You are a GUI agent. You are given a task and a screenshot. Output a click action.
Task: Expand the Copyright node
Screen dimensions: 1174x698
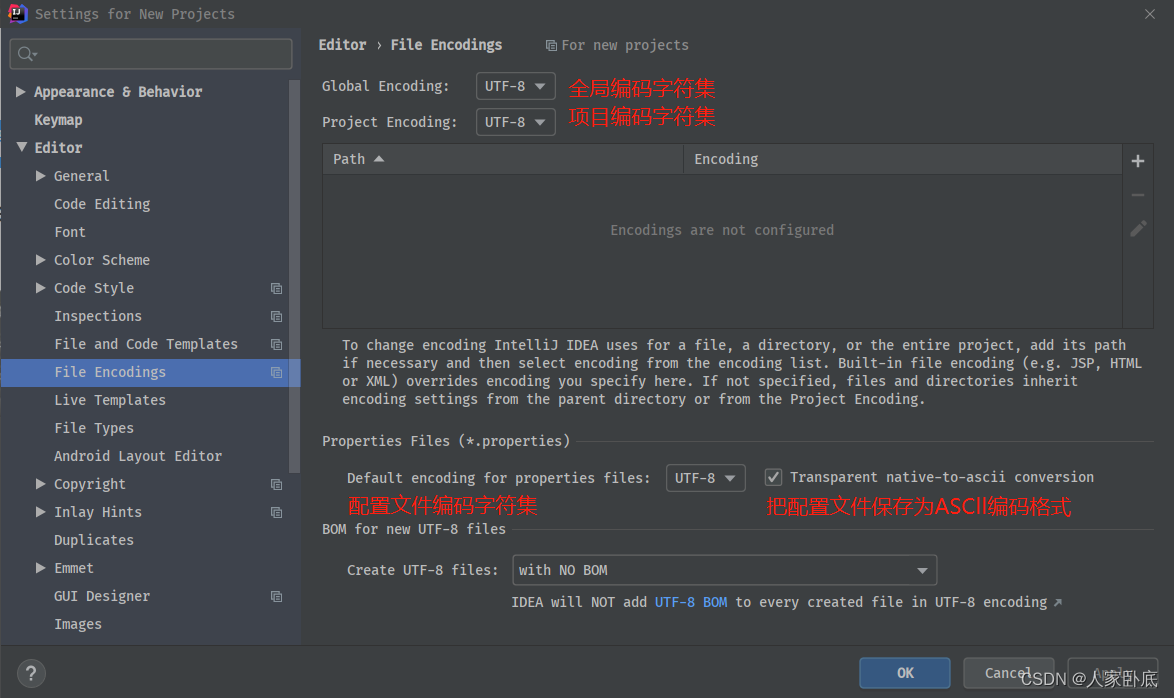pos(40,484)
